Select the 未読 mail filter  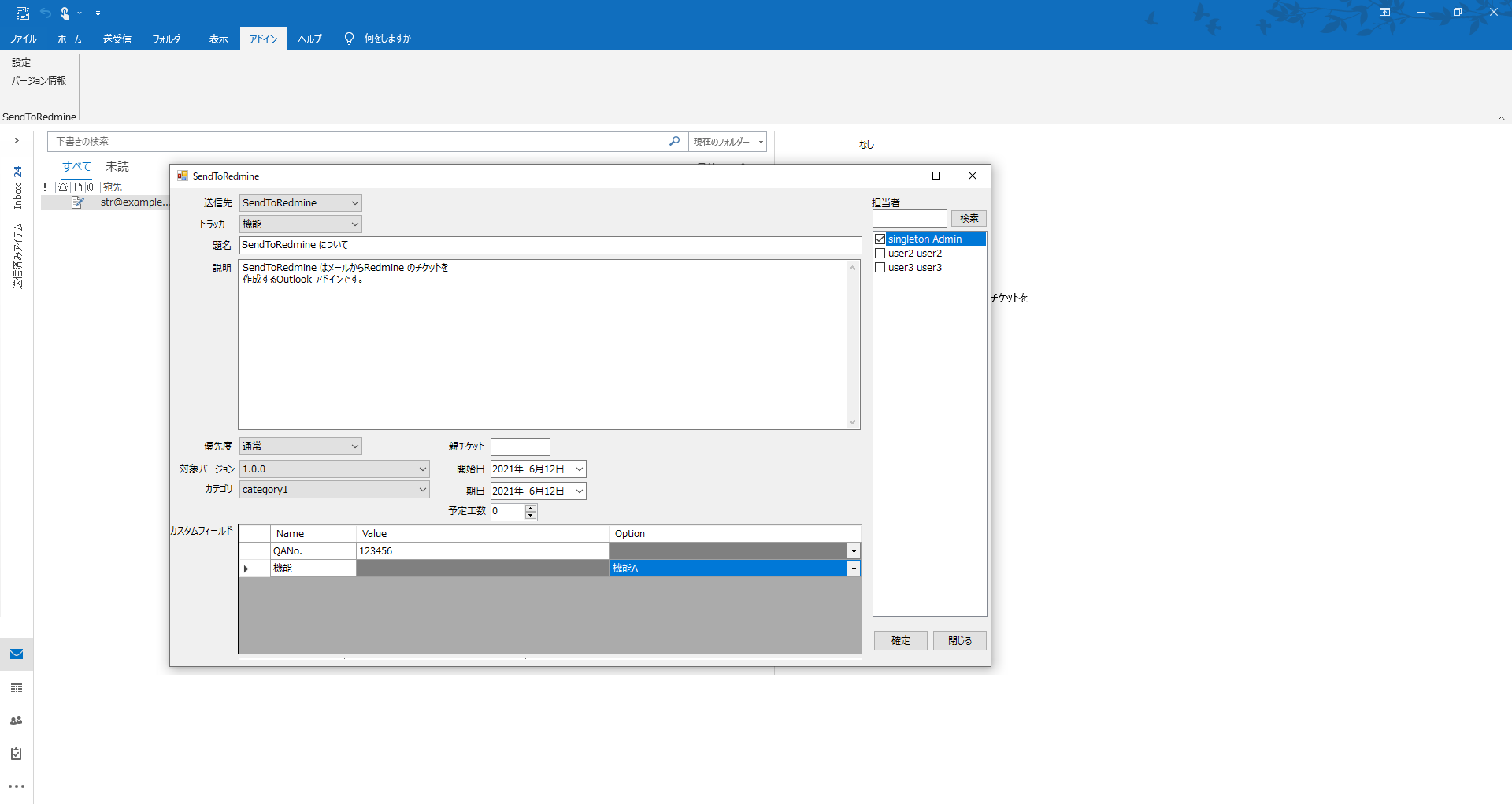[x=117, y=166]
